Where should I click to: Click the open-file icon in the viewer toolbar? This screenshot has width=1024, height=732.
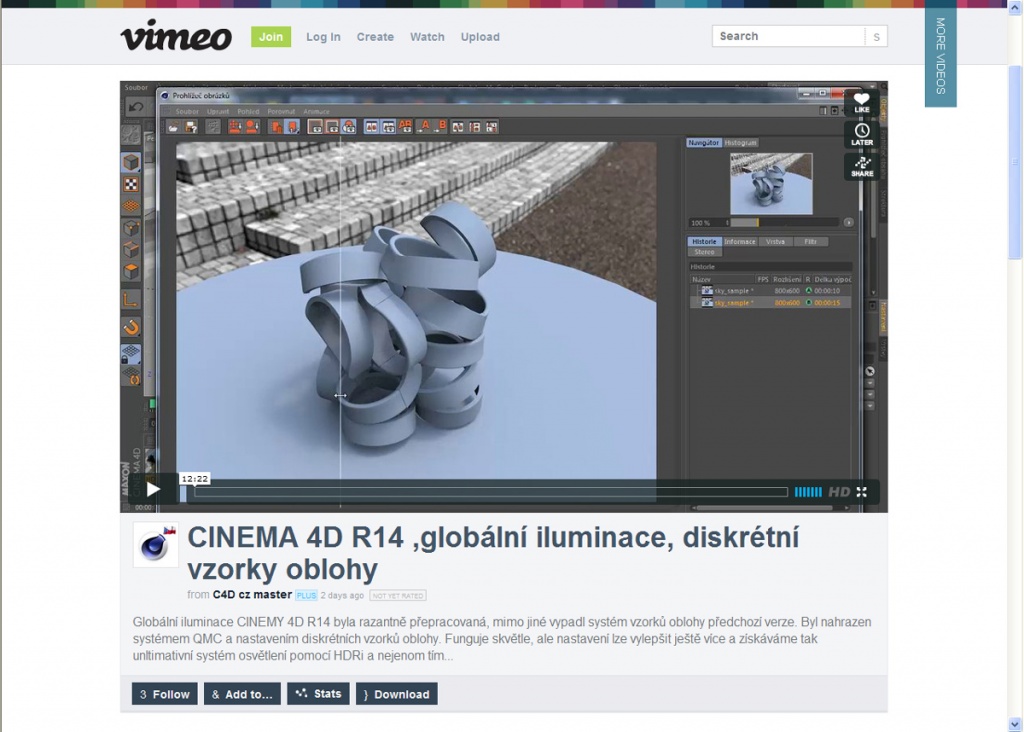click(x=173, y=127)
